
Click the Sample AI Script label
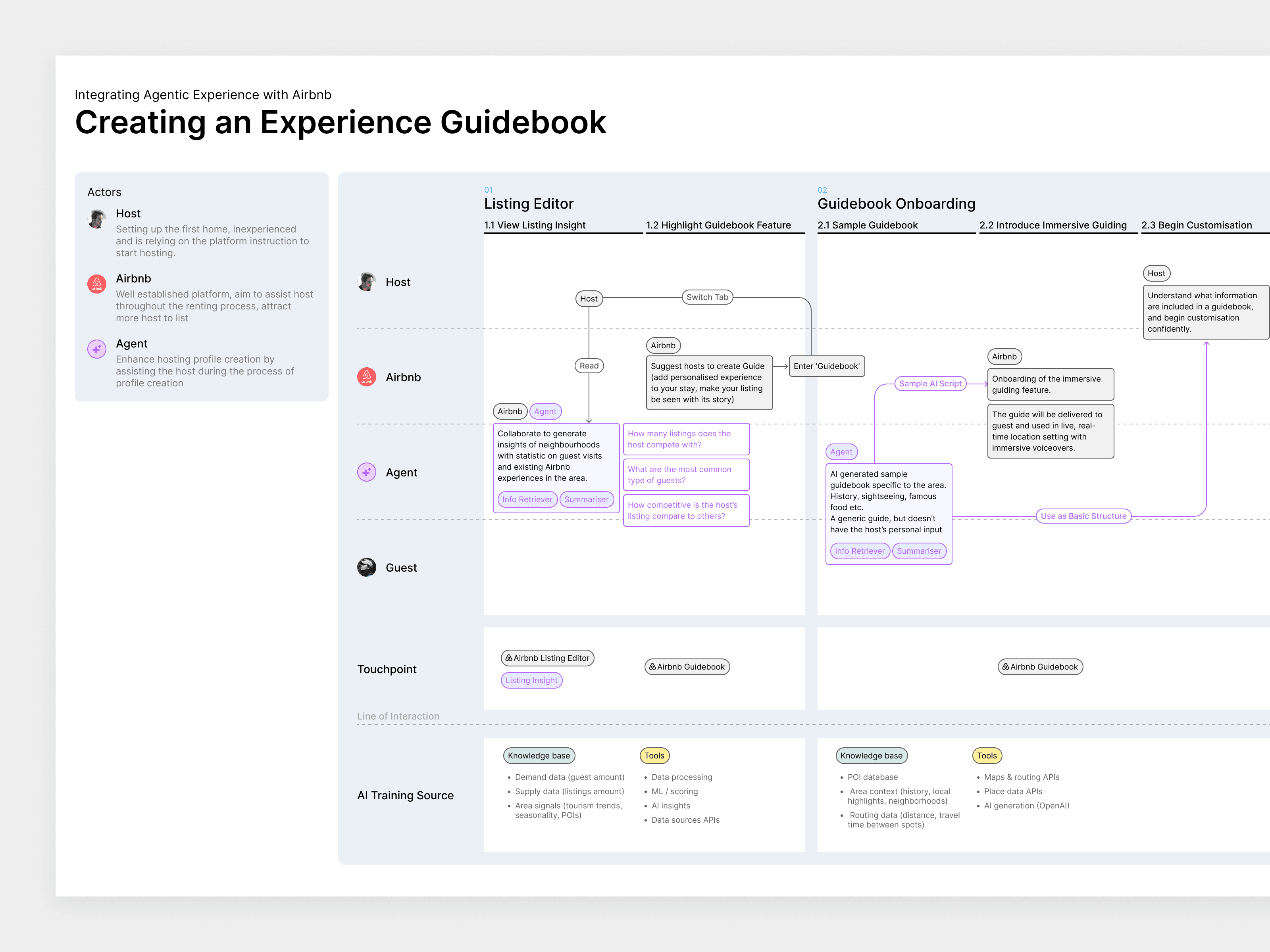pyautogui.click(x=930, y=383)
